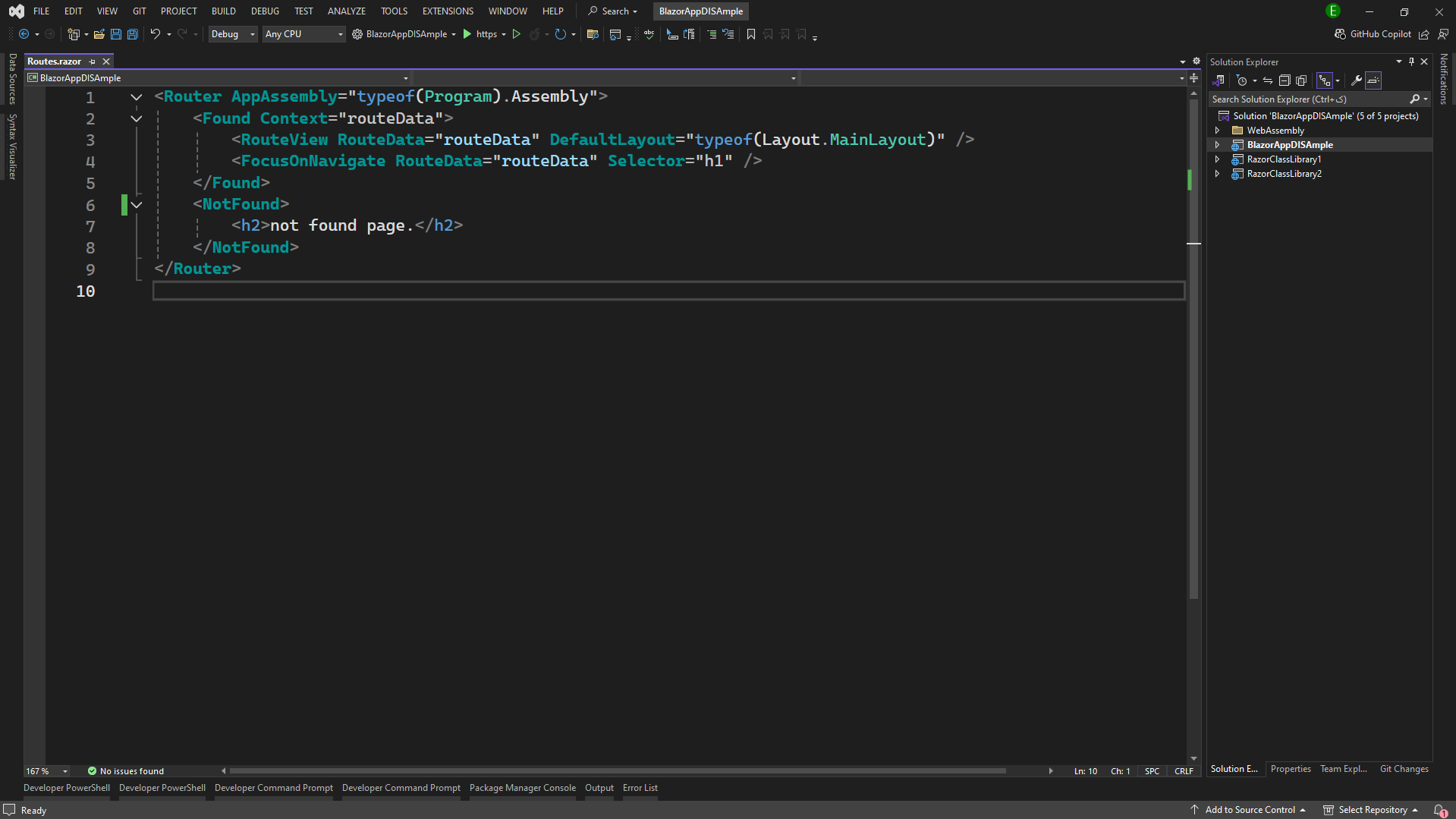Image resolution: width=1456 pixels, height=819 pixels.
Task: Open the ANALYZE menu
Action: tap(347, 11)
